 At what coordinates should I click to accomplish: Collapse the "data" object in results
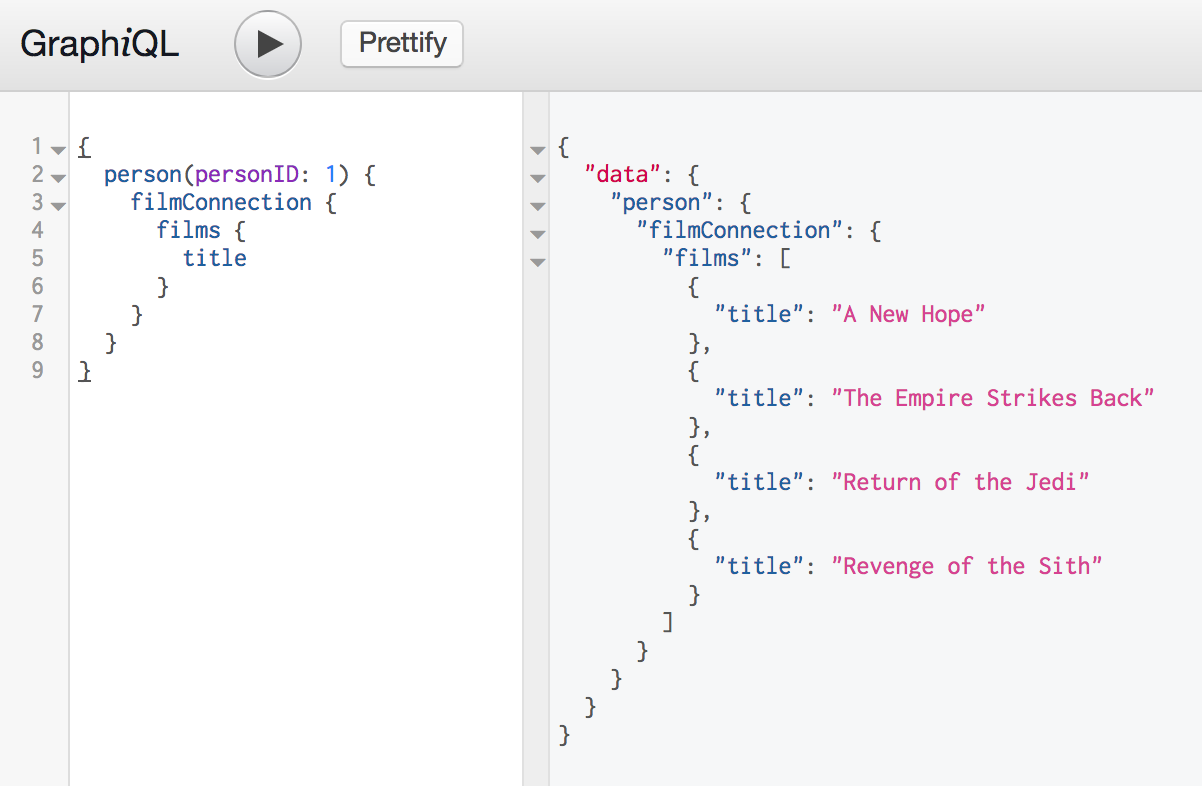click(538, 179)
